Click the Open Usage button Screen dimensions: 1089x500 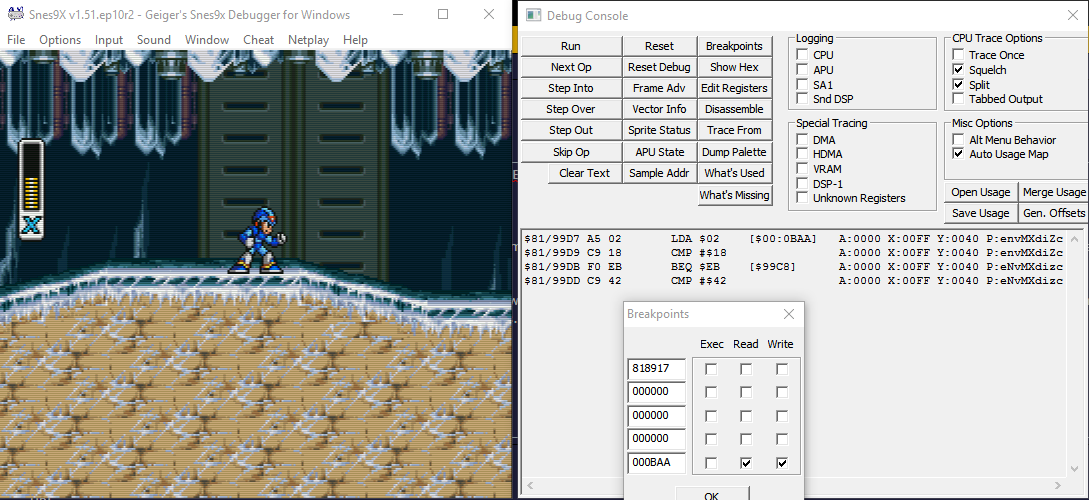pos(981,192)
